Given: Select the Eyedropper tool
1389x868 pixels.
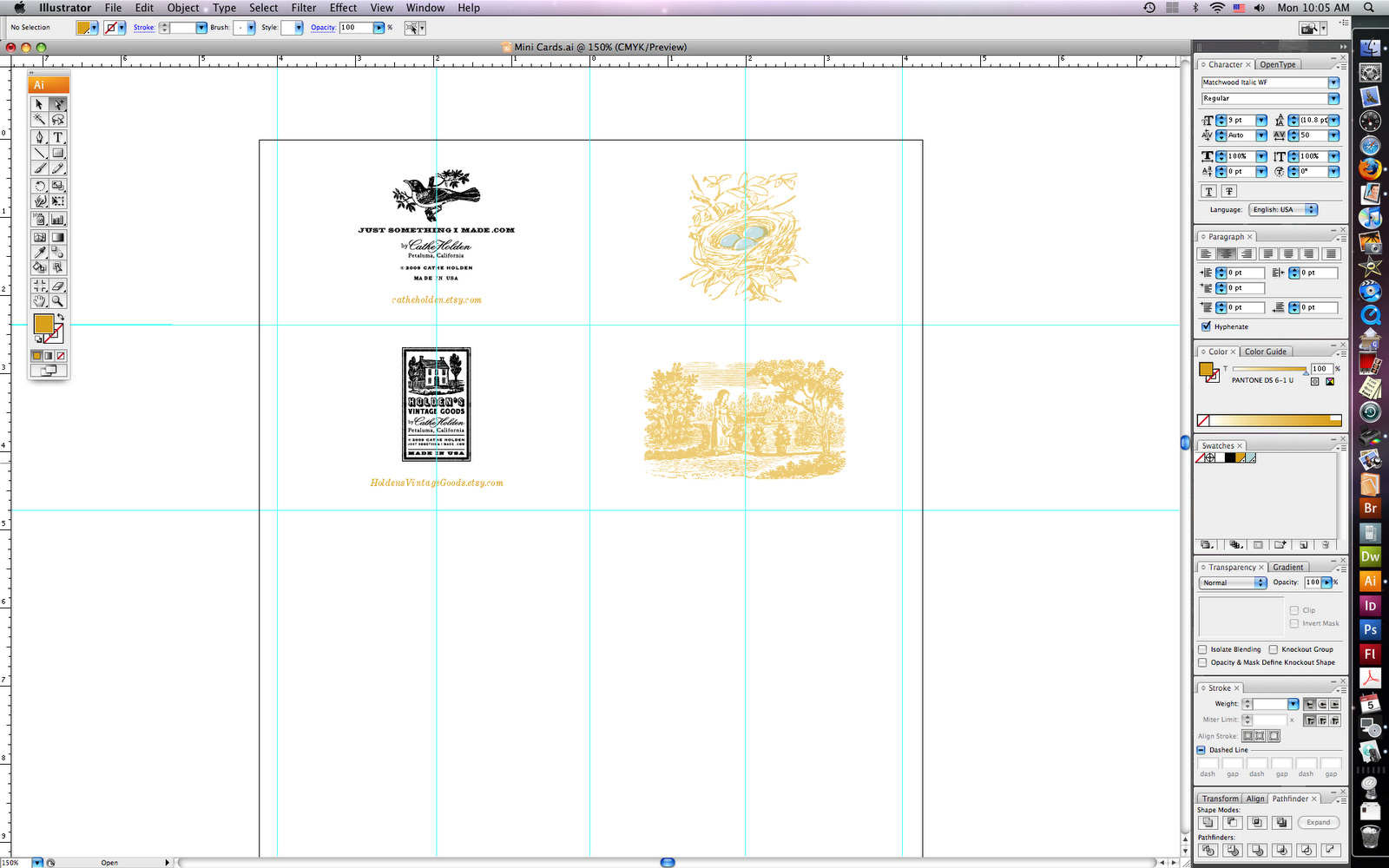Looking at the screenshot, I should pos(39,253).
